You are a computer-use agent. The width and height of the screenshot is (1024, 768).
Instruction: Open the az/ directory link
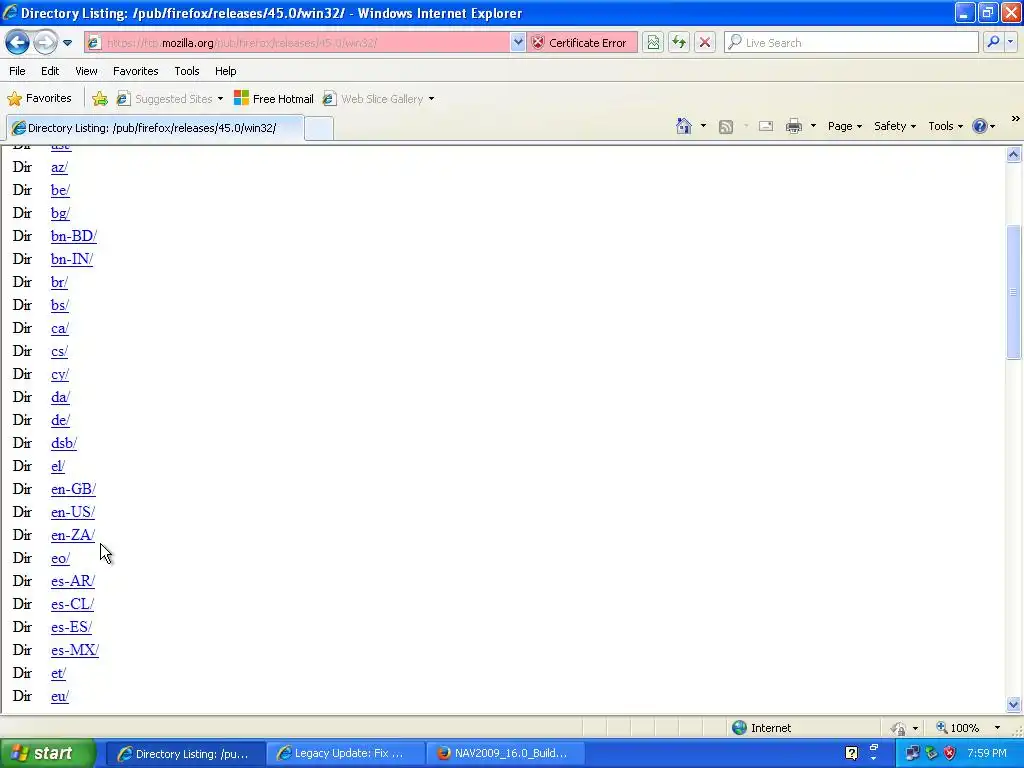tap(59, 167)
